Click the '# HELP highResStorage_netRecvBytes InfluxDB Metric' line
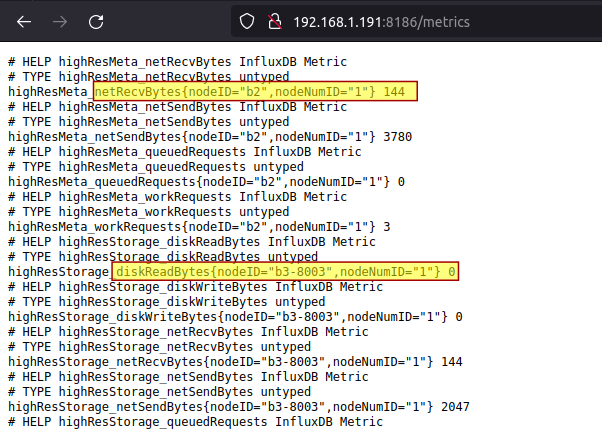Image resolution: width=602 pixels, height=431 pixels. point(189,332)
